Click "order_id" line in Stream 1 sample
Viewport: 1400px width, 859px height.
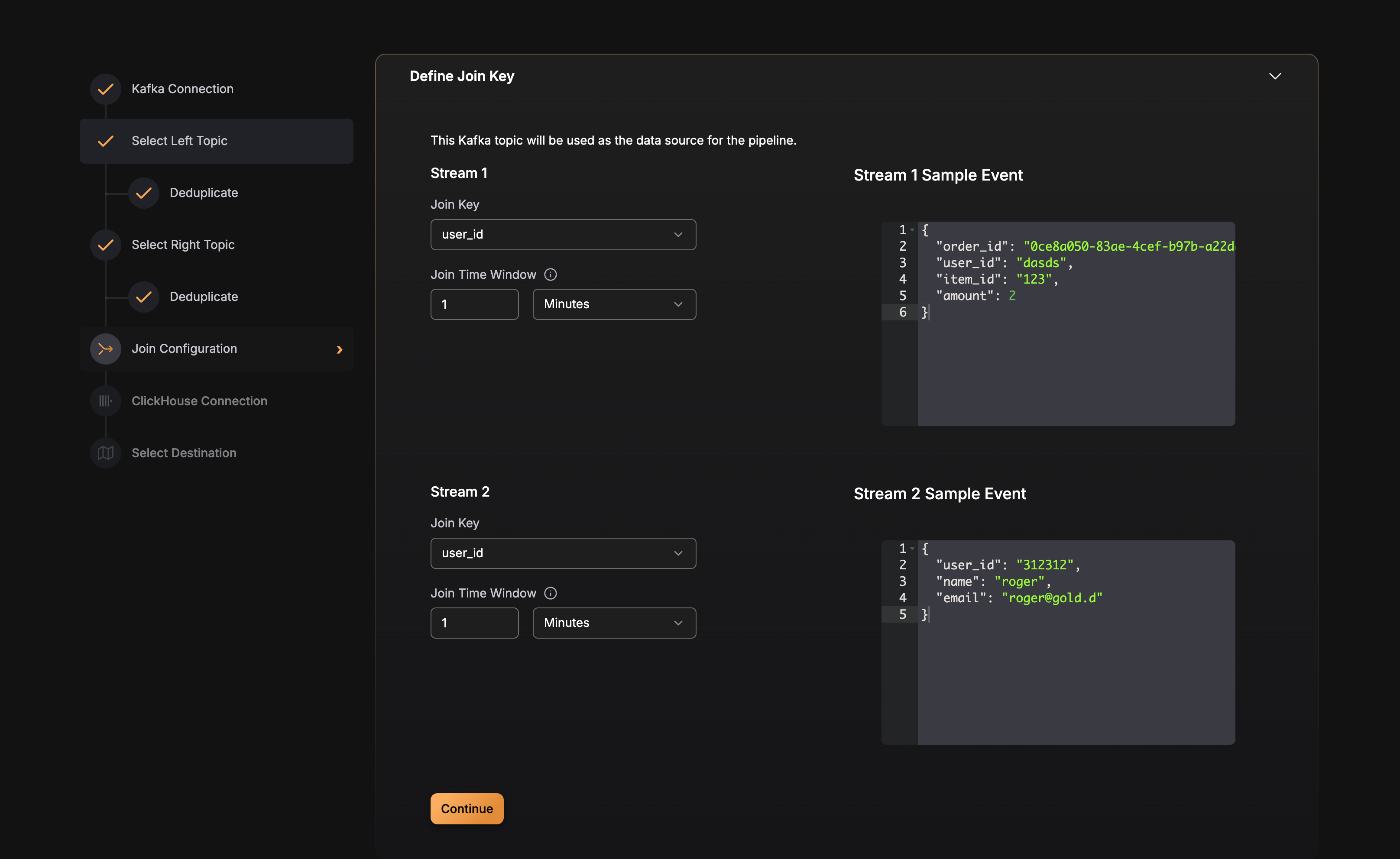click(1085, 246)
